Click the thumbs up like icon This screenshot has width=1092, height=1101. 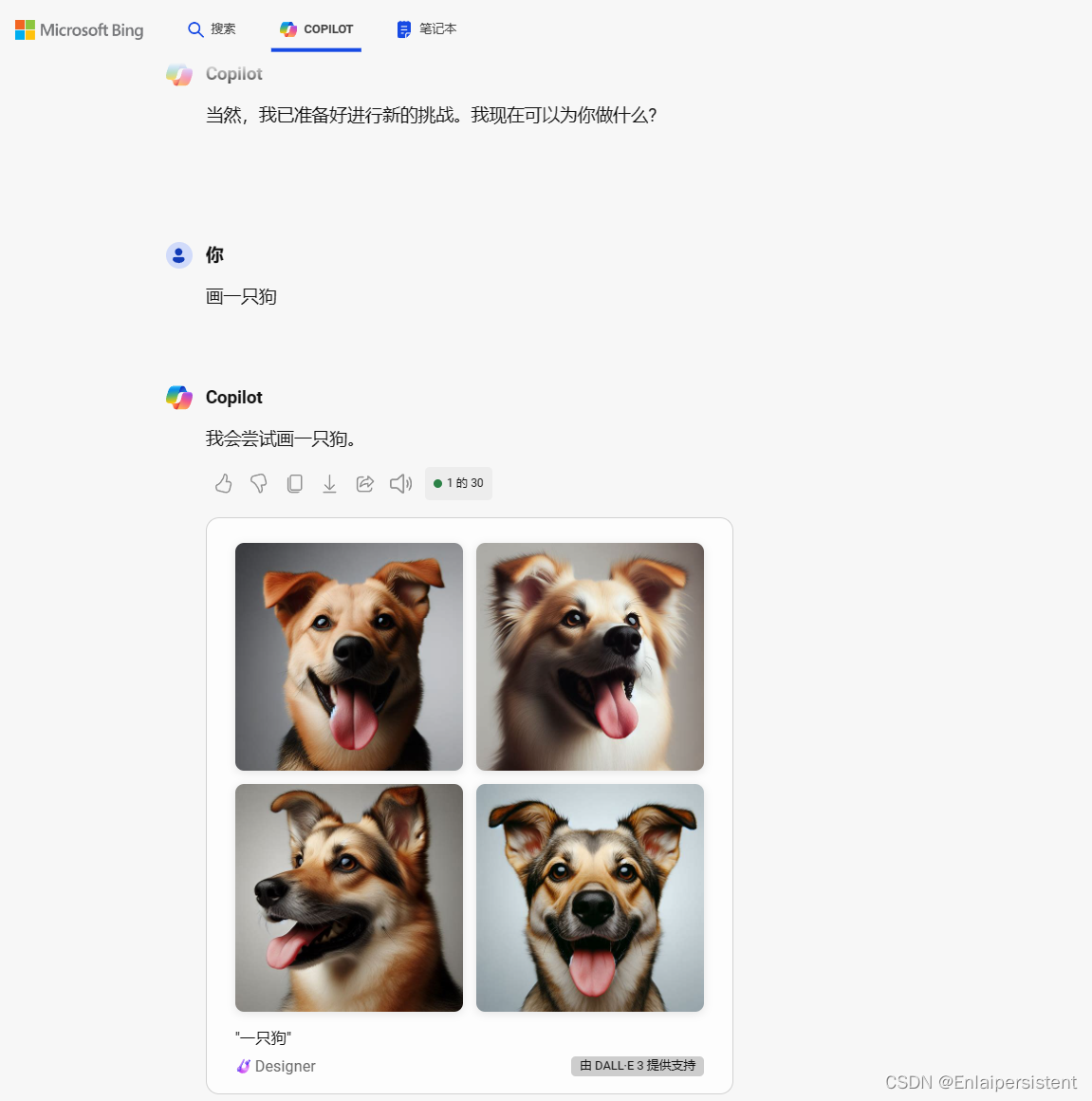coord(224,483)
